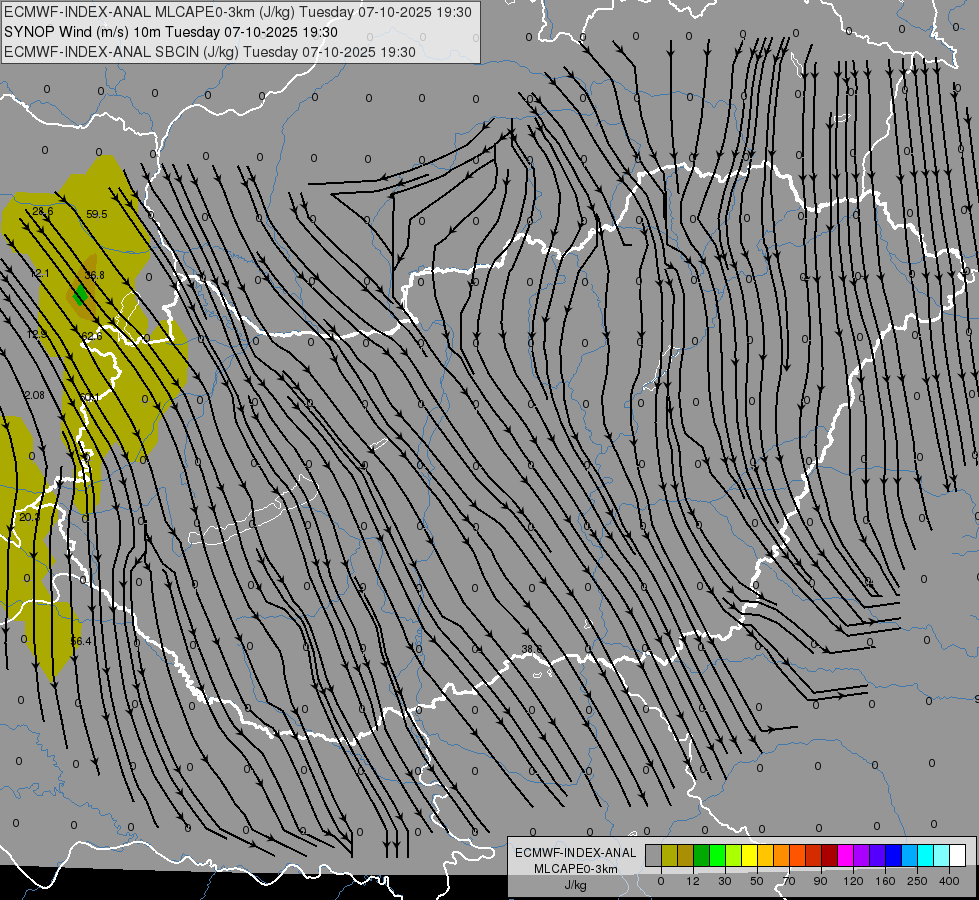Click the 62.6 value on the map
Viewport: 979px width, 900px height.
pyautogui.click(x=91, y=336)
